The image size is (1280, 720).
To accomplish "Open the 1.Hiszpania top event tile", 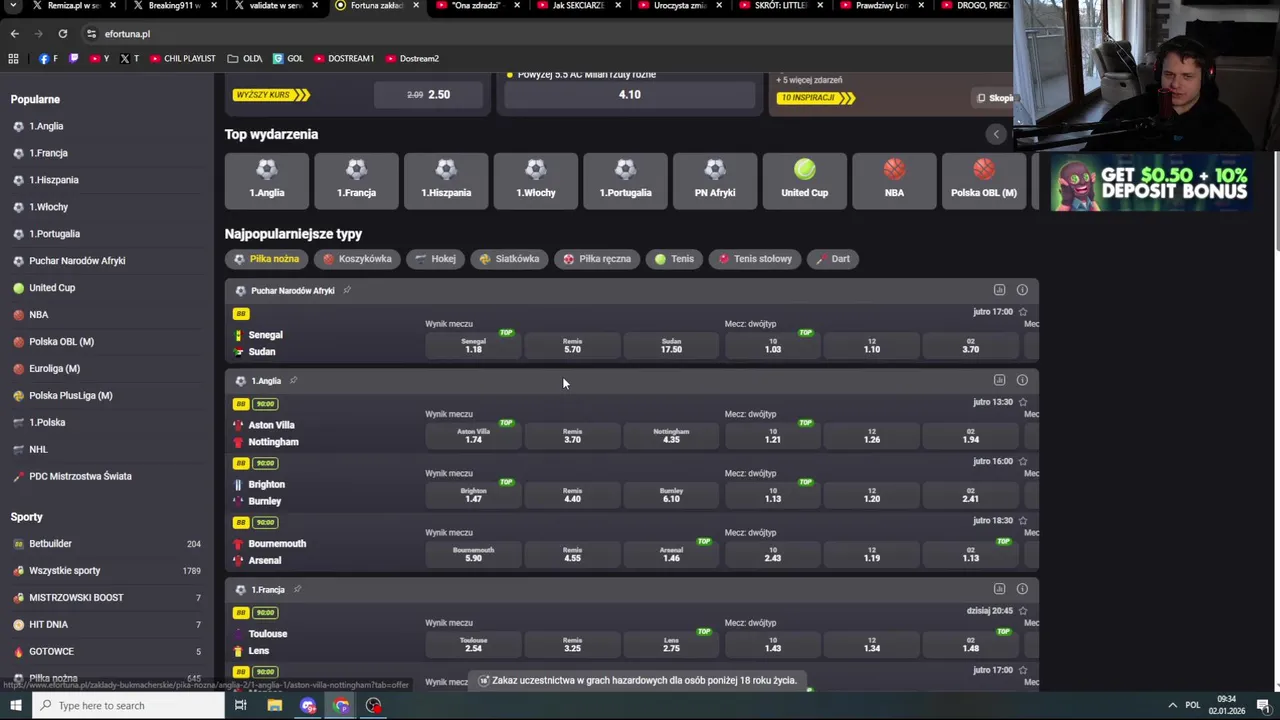I will [x=446, y=180].
